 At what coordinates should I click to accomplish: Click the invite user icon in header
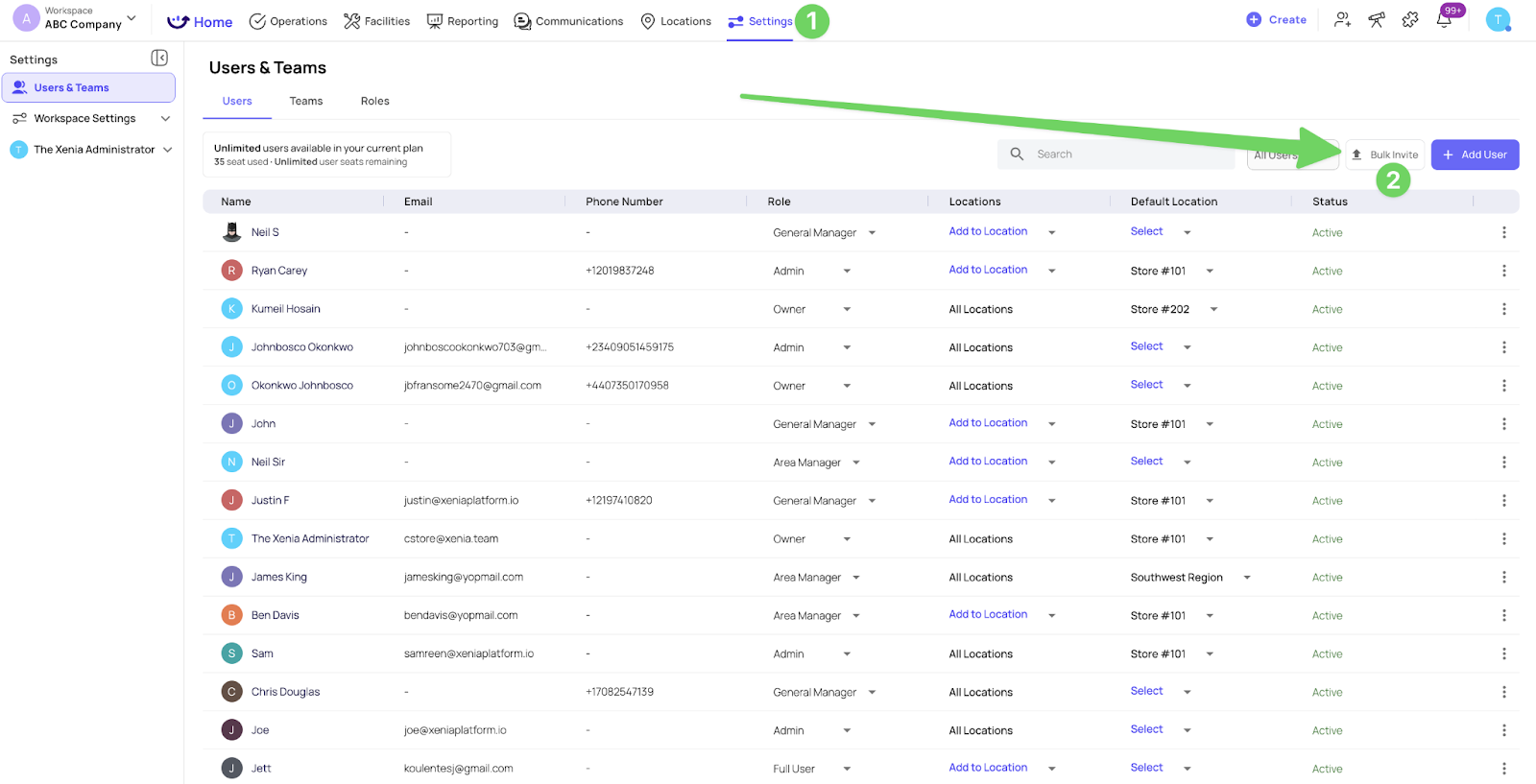[1342, 20]
